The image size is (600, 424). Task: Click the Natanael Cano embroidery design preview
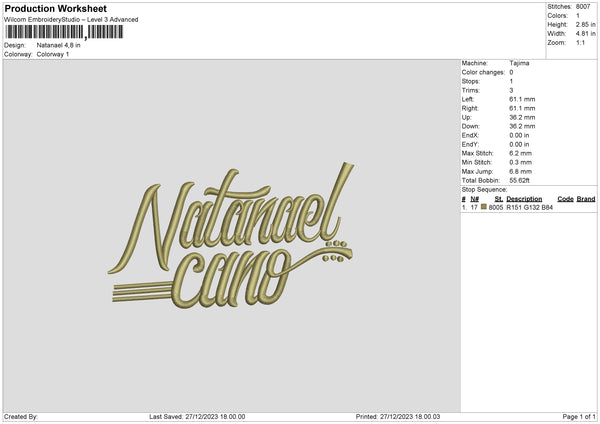[231, 236]
